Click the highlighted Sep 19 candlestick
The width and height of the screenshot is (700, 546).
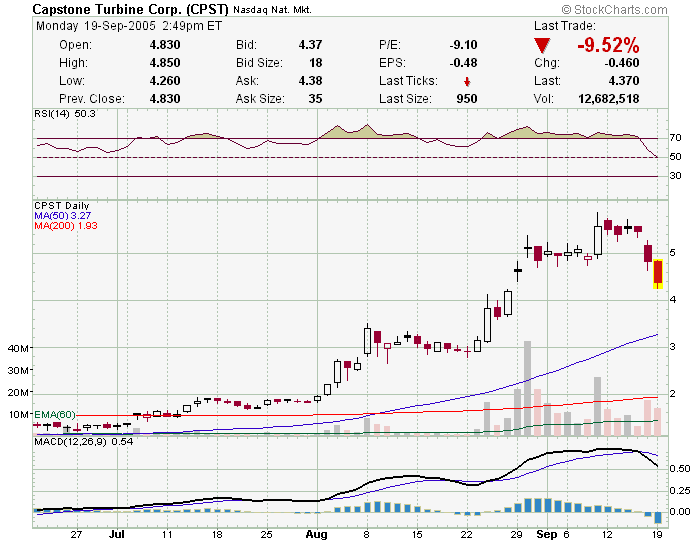658,274
